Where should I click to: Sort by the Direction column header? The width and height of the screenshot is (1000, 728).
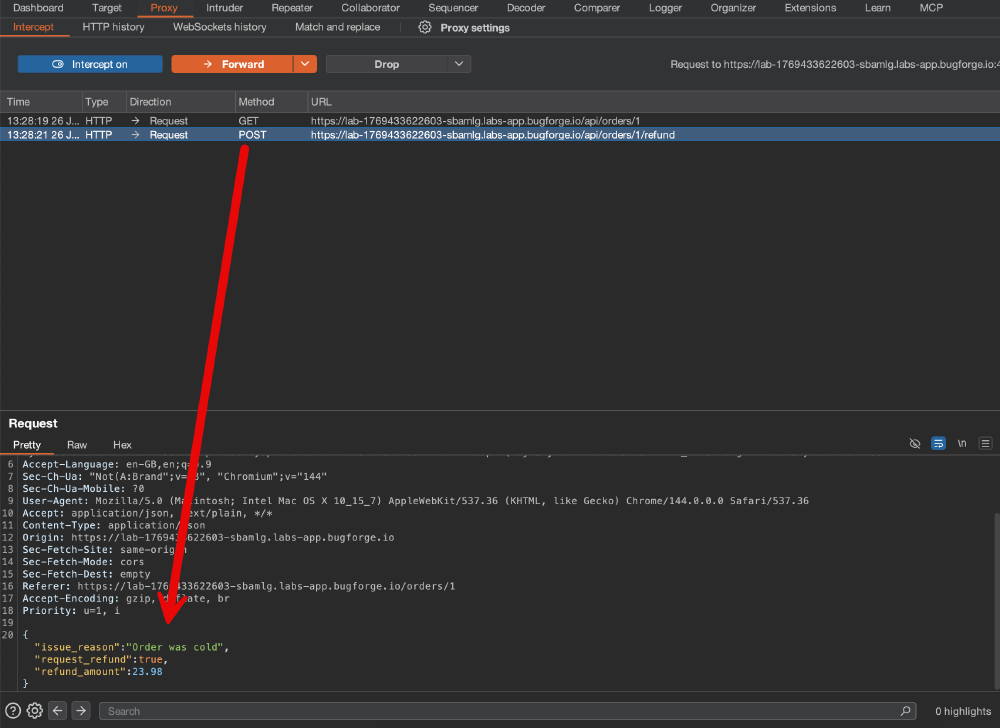pyautogui.click(x=180, y=101)
